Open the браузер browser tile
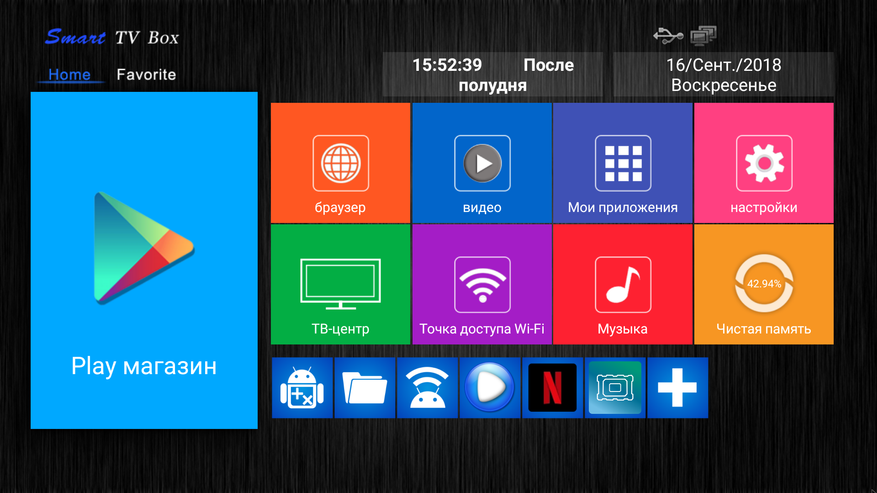The width and height of the screenshot is (877, 493). click(x=341, y=163)
